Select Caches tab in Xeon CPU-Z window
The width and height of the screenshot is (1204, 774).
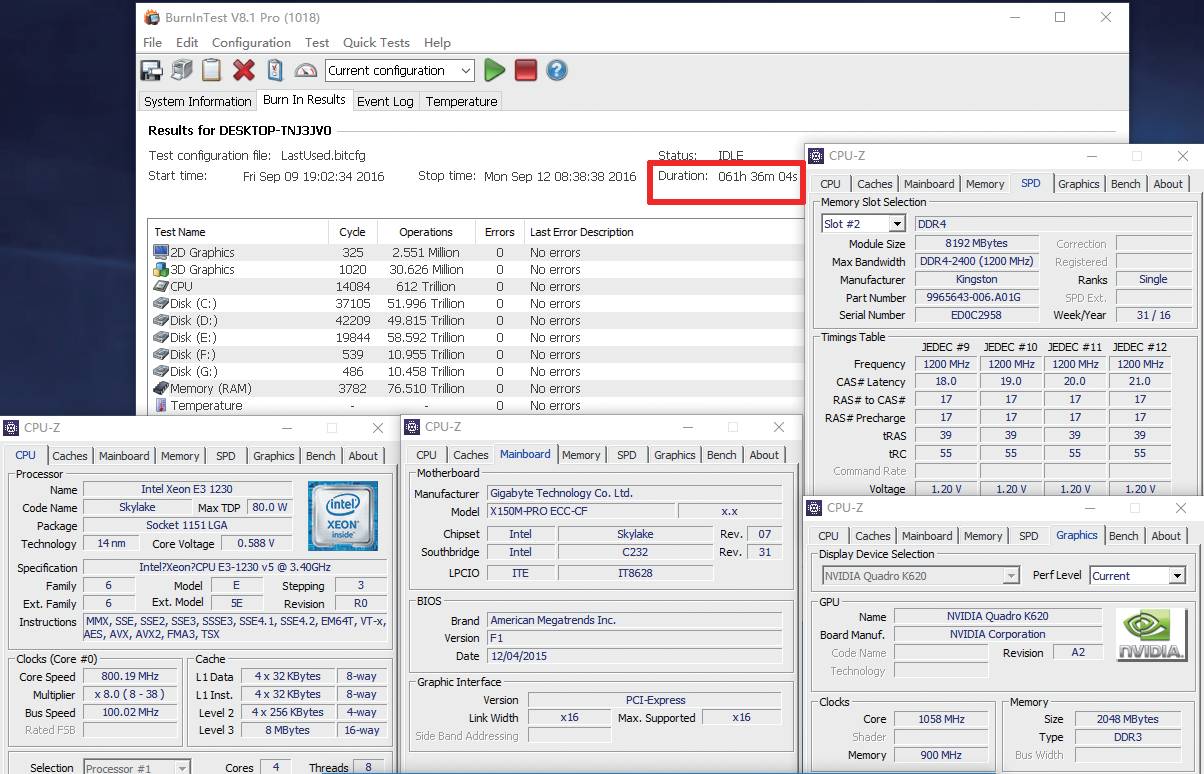click(70, 456)
